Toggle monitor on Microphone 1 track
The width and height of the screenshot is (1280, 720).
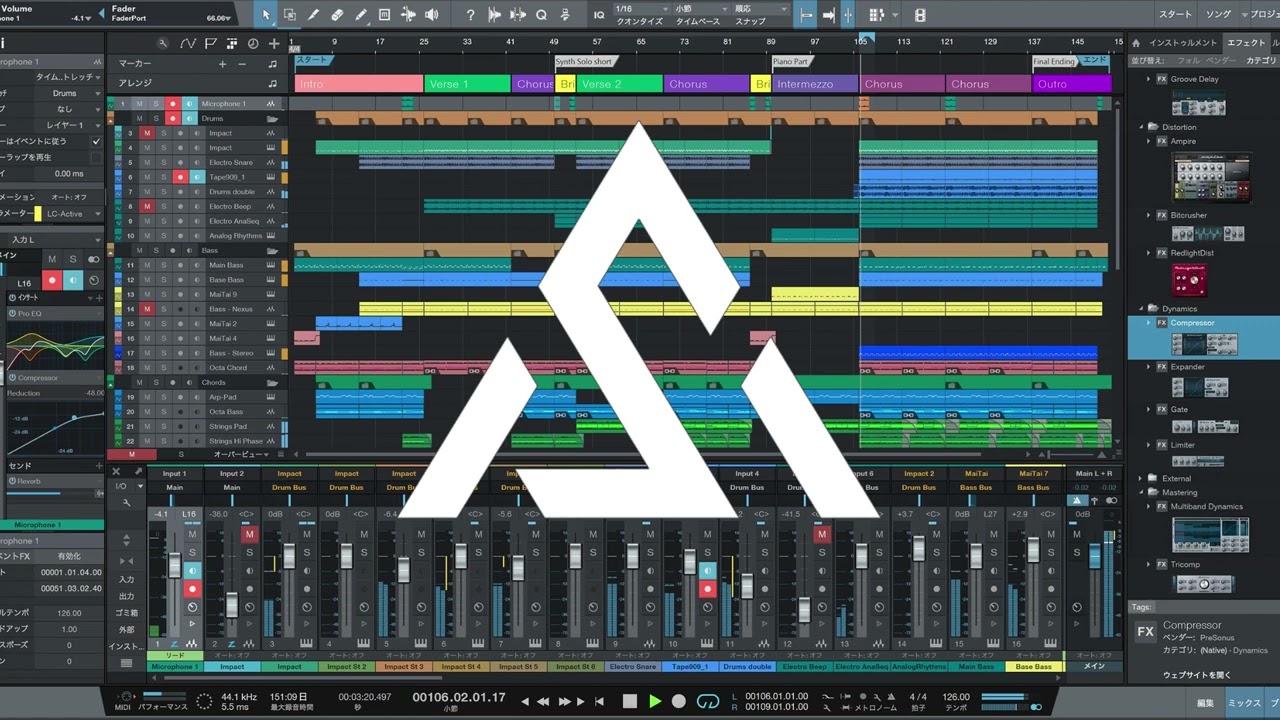(189, 104)
